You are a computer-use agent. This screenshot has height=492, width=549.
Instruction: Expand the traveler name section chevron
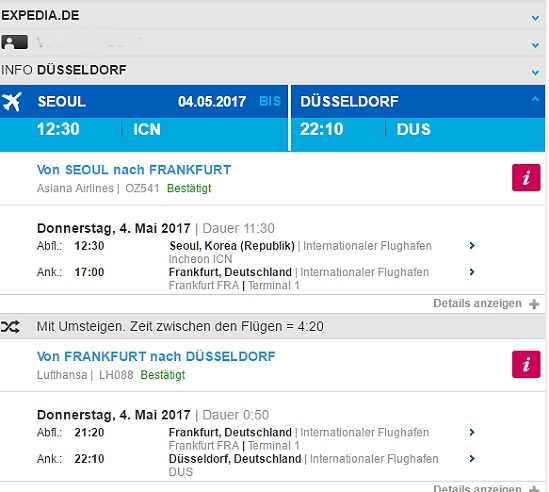coord(535,45)
